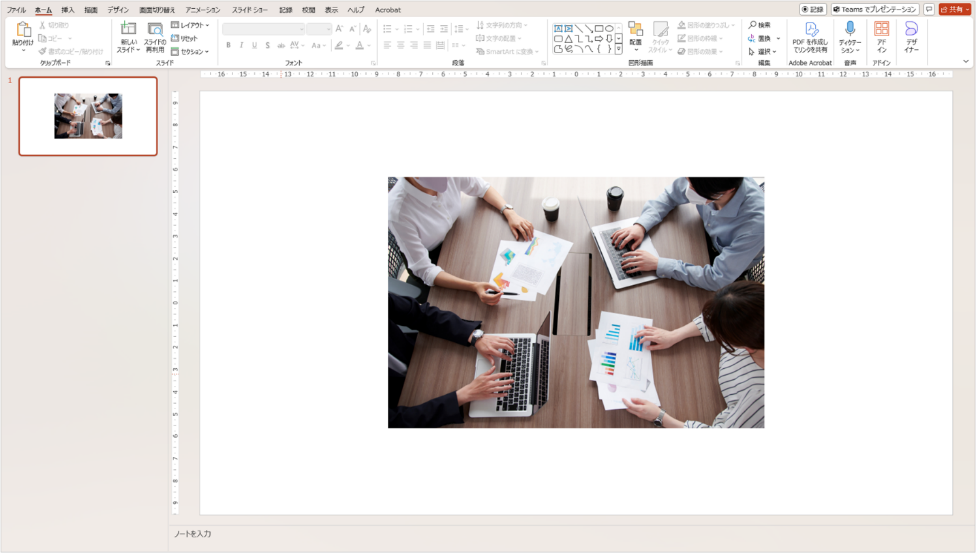Open the File (ファイル) tab
This screenshot has height=553, width=976.
coord(16,10)
